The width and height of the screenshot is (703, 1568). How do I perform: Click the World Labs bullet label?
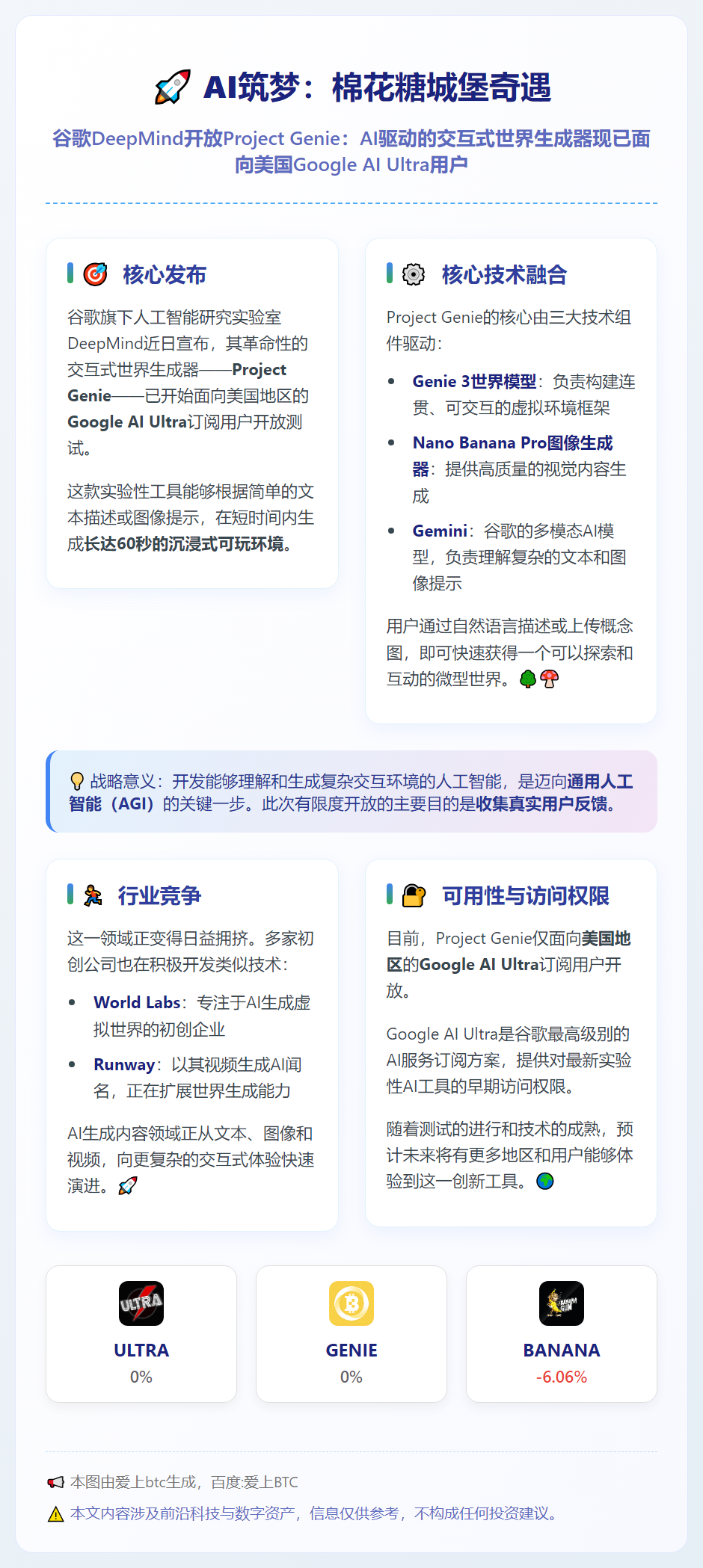pyautogui.click(x=137, y=1003)
